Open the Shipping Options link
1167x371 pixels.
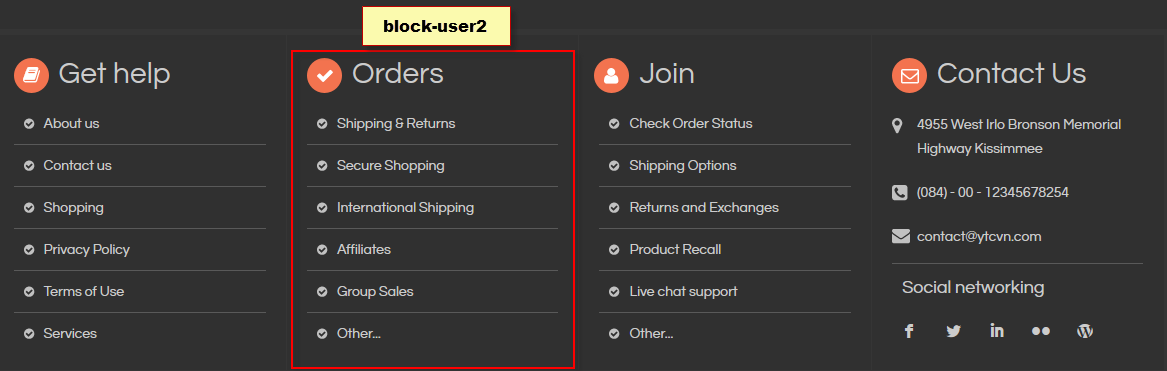pyautogui.click(x=683, y=165)
